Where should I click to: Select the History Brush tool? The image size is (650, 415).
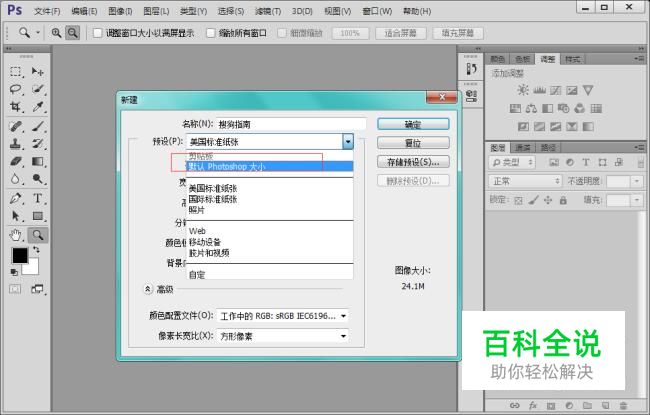(38, 143)
